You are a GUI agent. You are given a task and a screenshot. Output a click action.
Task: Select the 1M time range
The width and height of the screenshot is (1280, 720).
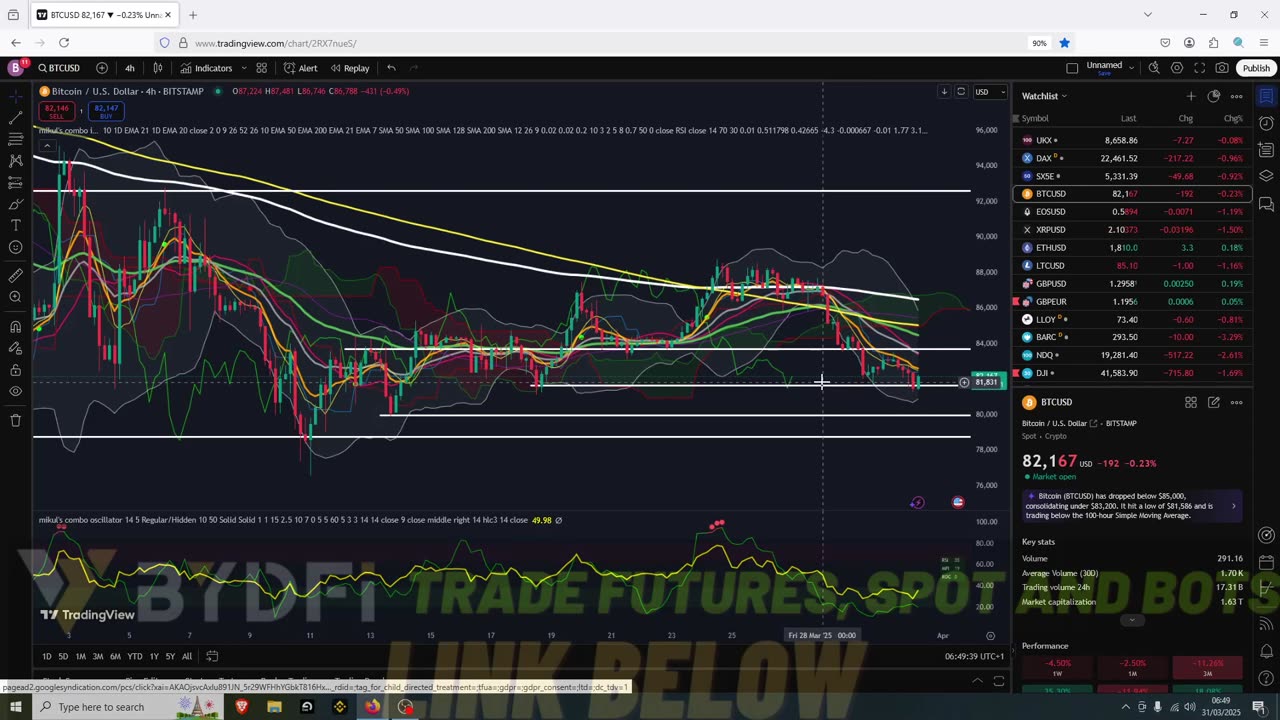81,656
